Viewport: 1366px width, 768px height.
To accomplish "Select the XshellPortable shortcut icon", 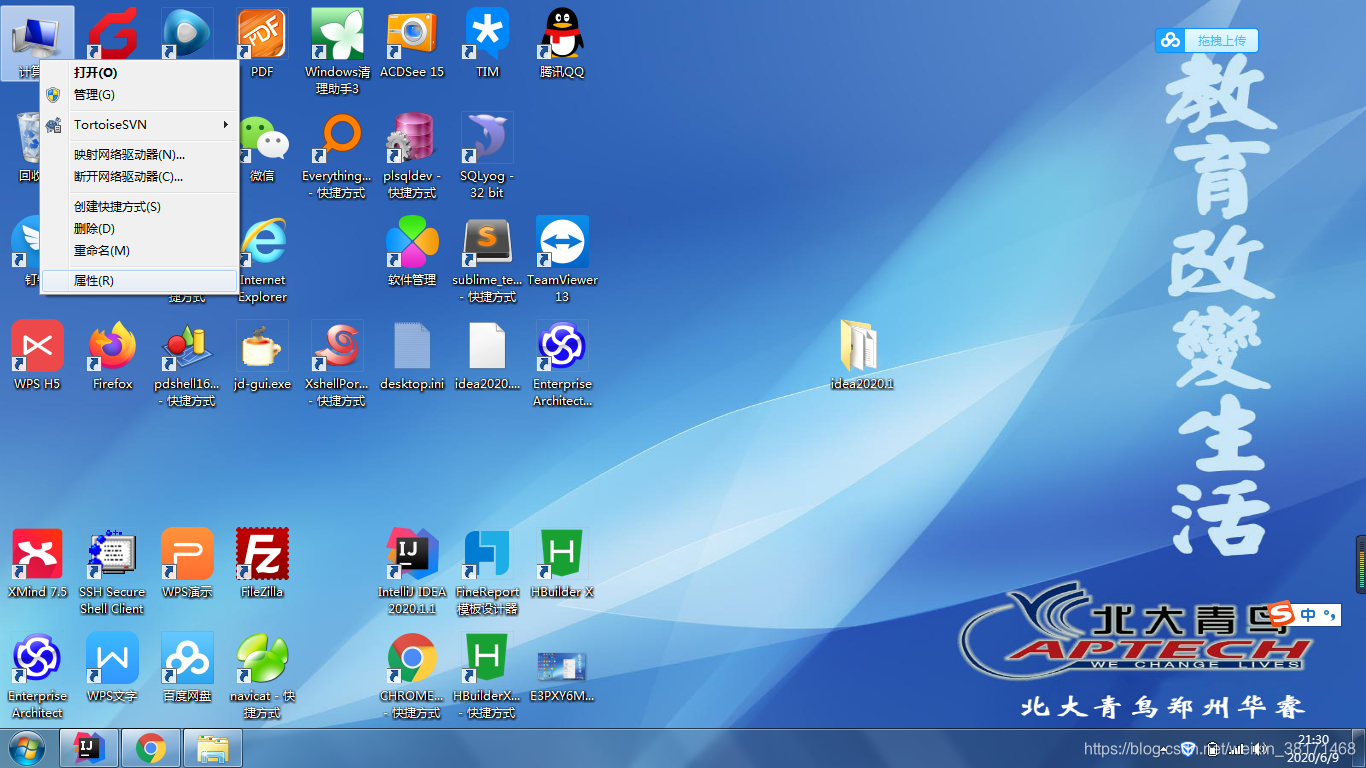I will 337,347.
